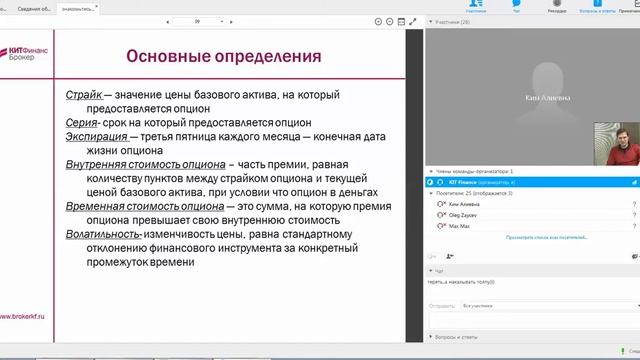This screenshot has width=640, height=360.
Task: Click question mark status for Oleg Zaycev
Action: [x=634, y=215]
